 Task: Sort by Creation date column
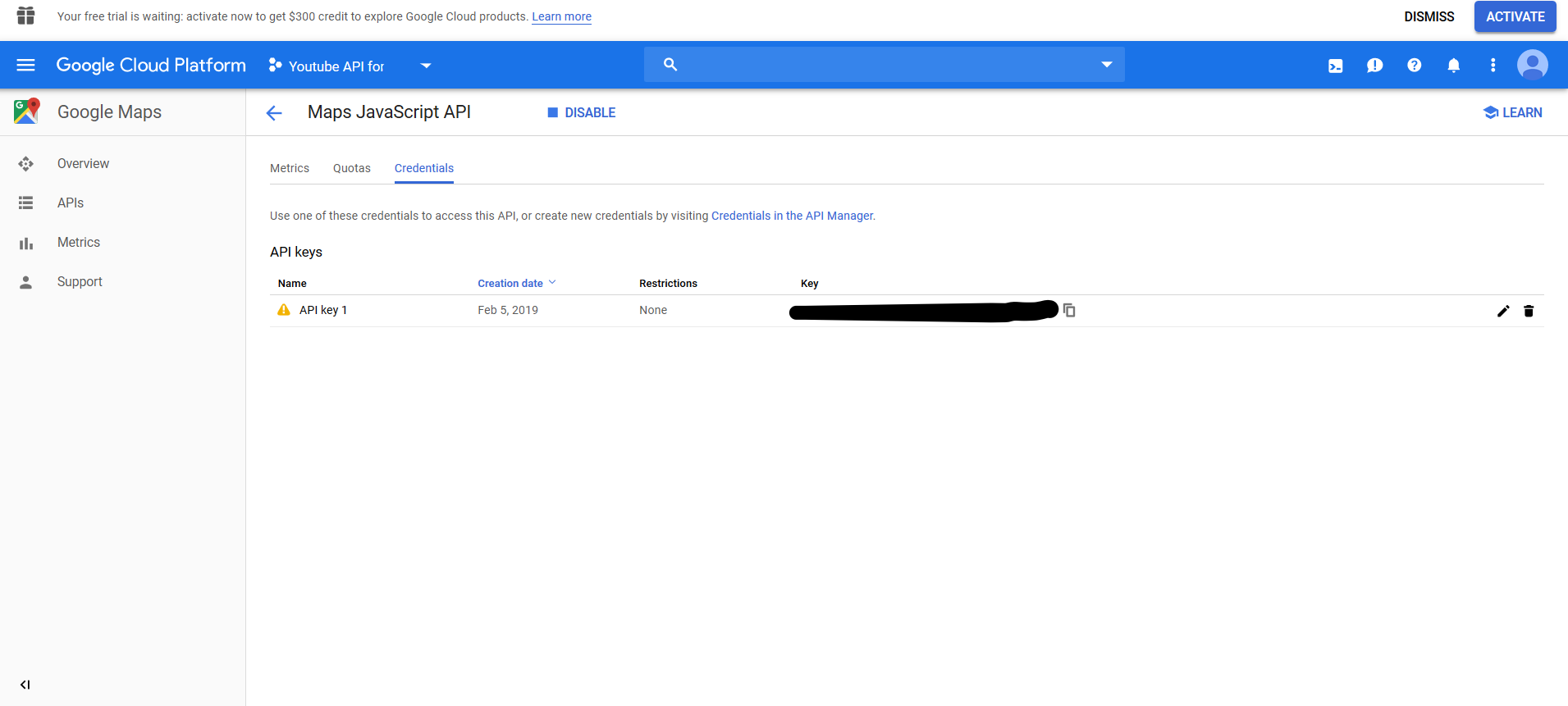[x=510, y=283]
